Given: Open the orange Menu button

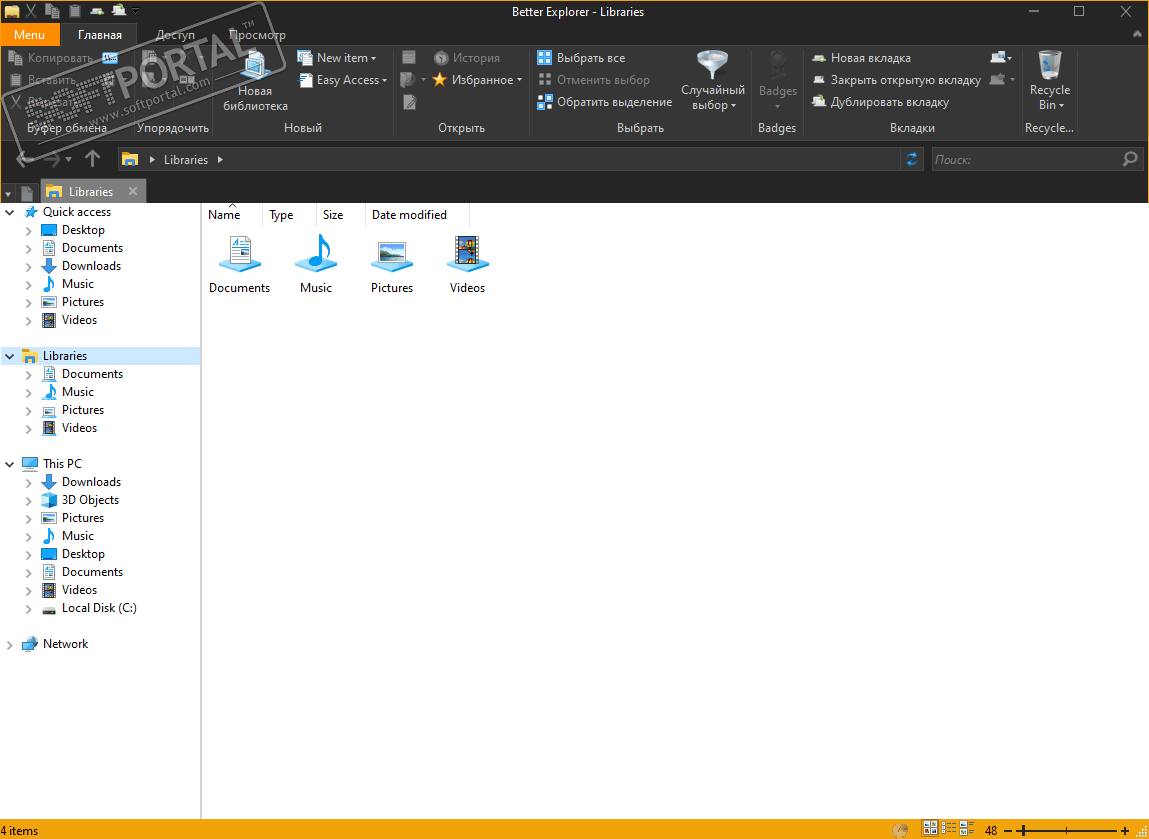Looking at the screenshot, I should click(x=29, y=34).
